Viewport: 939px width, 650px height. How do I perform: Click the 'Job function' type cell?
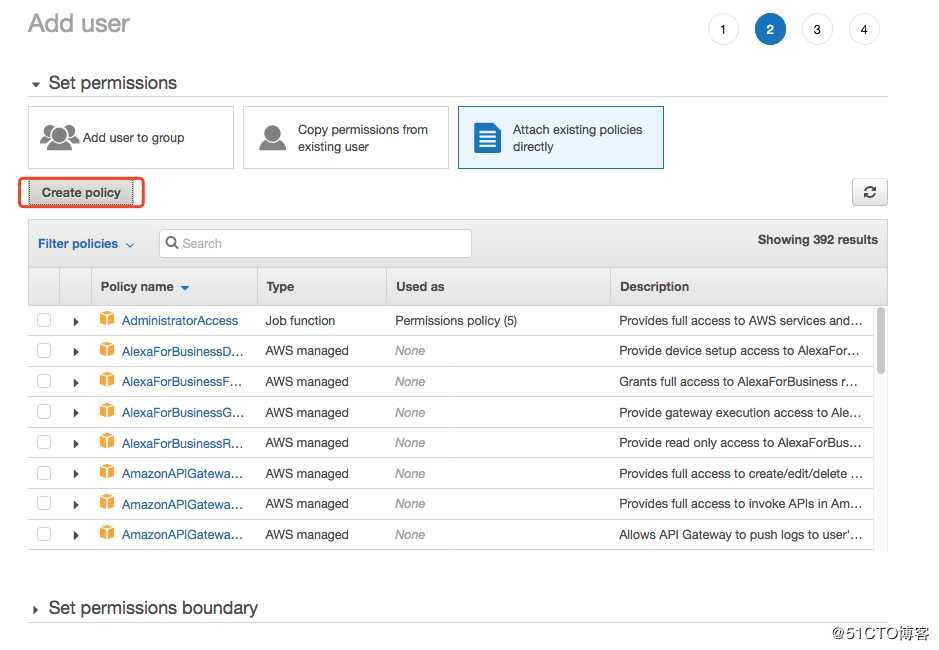[300, 321]
